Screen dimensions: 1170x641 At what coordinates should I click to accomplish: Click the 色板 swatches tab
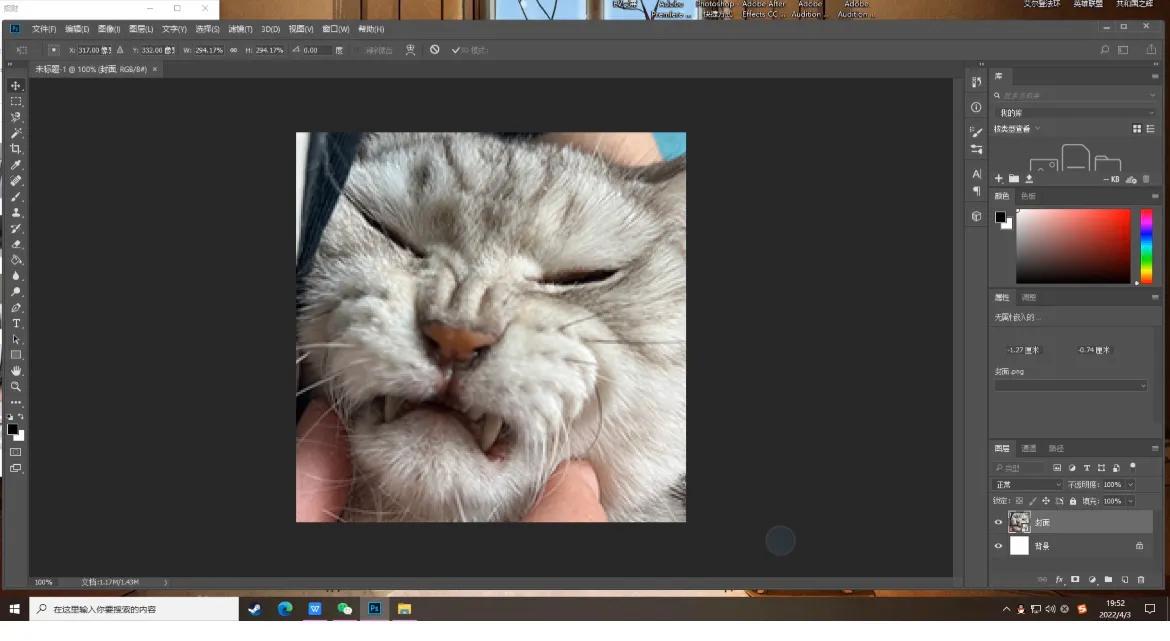click(1026, 196)
